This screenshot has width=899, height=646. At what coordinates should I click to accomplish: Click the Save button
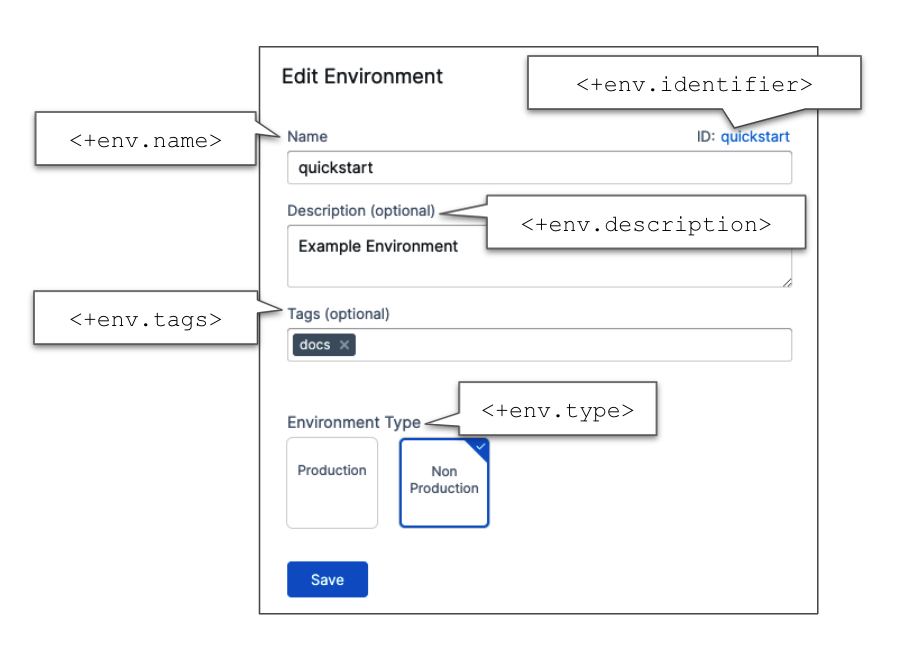(x=327, y=580)
